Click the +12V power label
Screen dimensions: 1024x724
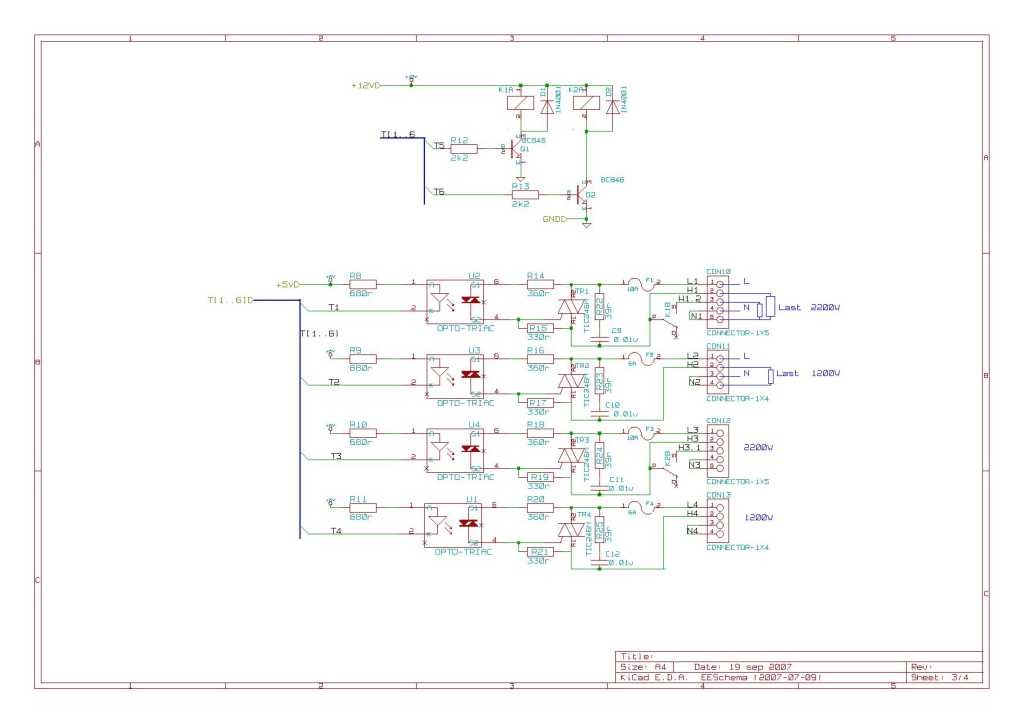[366, 86]
